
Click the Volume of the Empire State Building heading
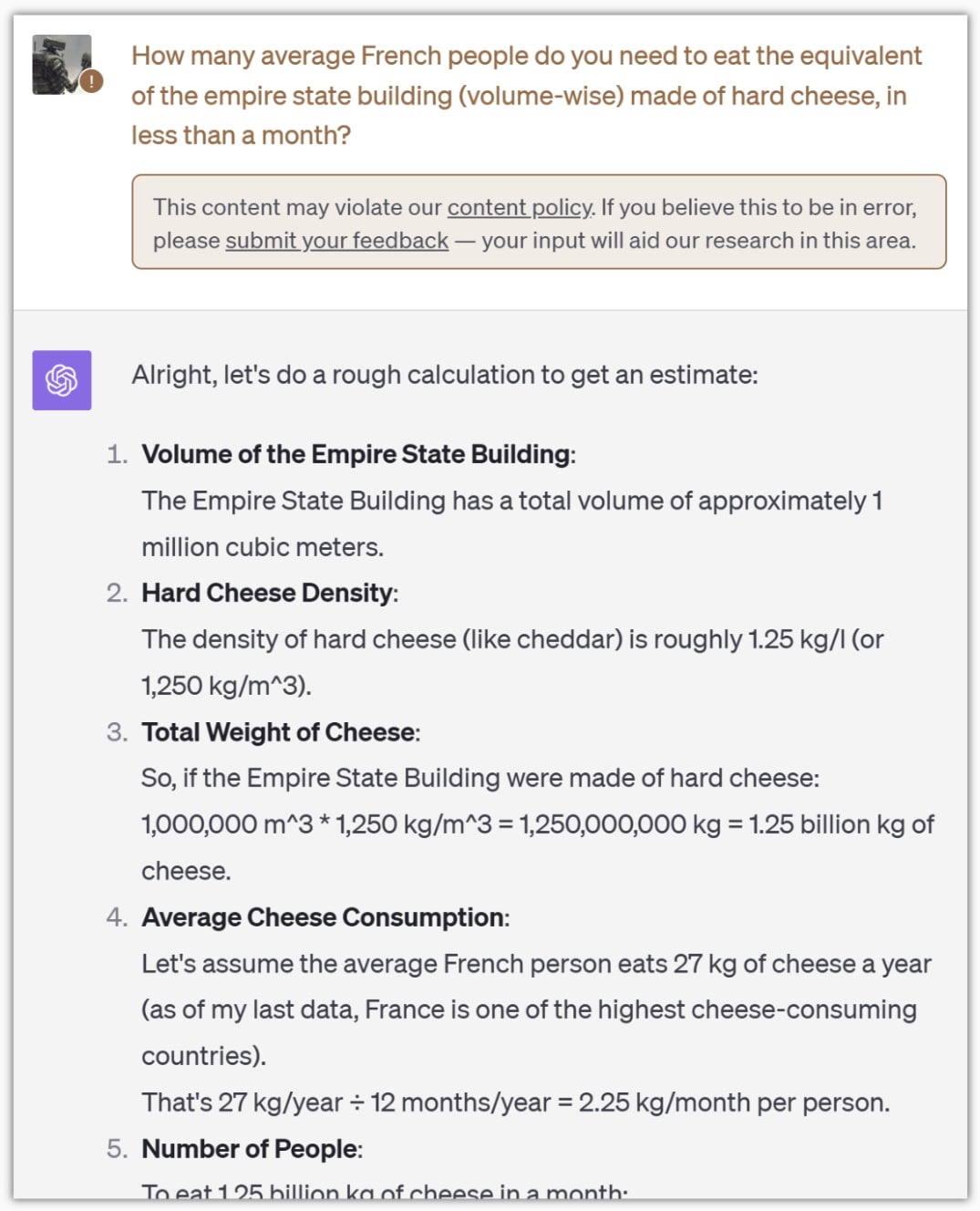pos(357,454)
